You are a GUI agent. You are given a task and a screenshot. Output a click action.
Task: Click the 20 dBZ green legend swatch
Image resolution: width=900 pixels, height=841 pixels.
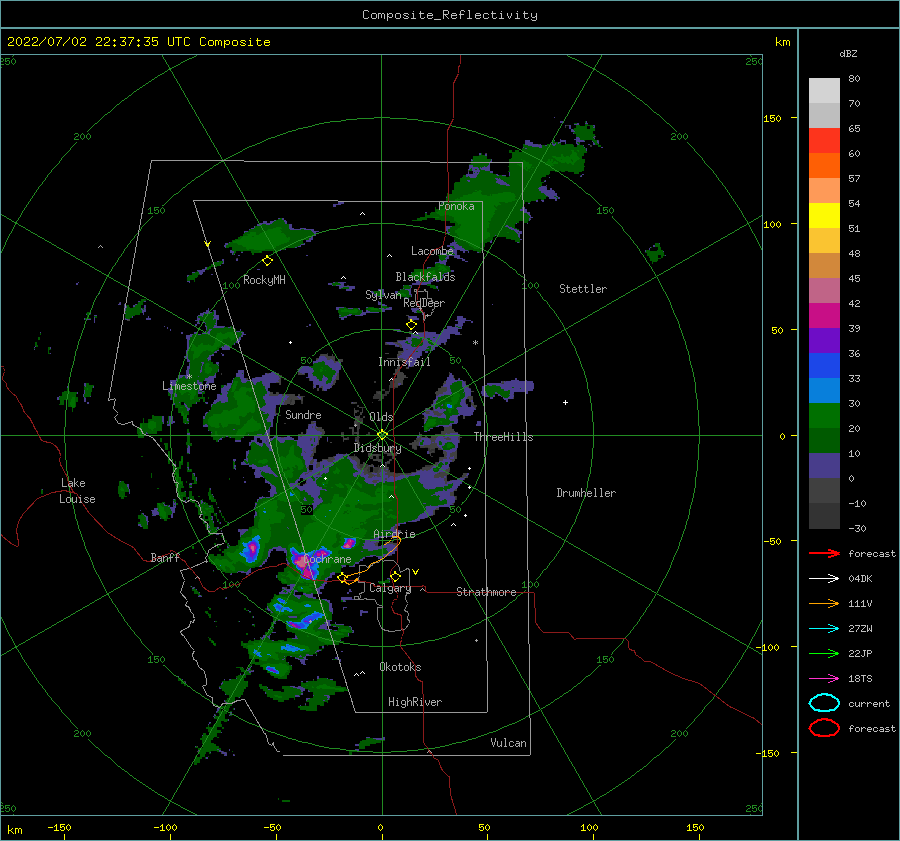pyautogui.click(x=824, y=416)
